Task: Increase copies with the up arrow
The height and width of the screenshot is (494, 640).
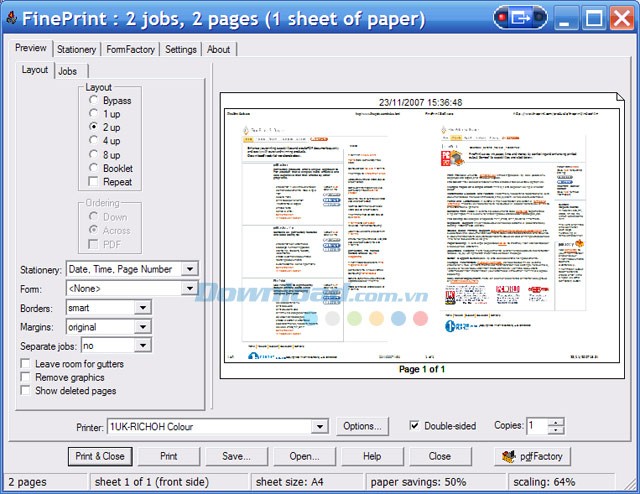Action: [556, 421]
